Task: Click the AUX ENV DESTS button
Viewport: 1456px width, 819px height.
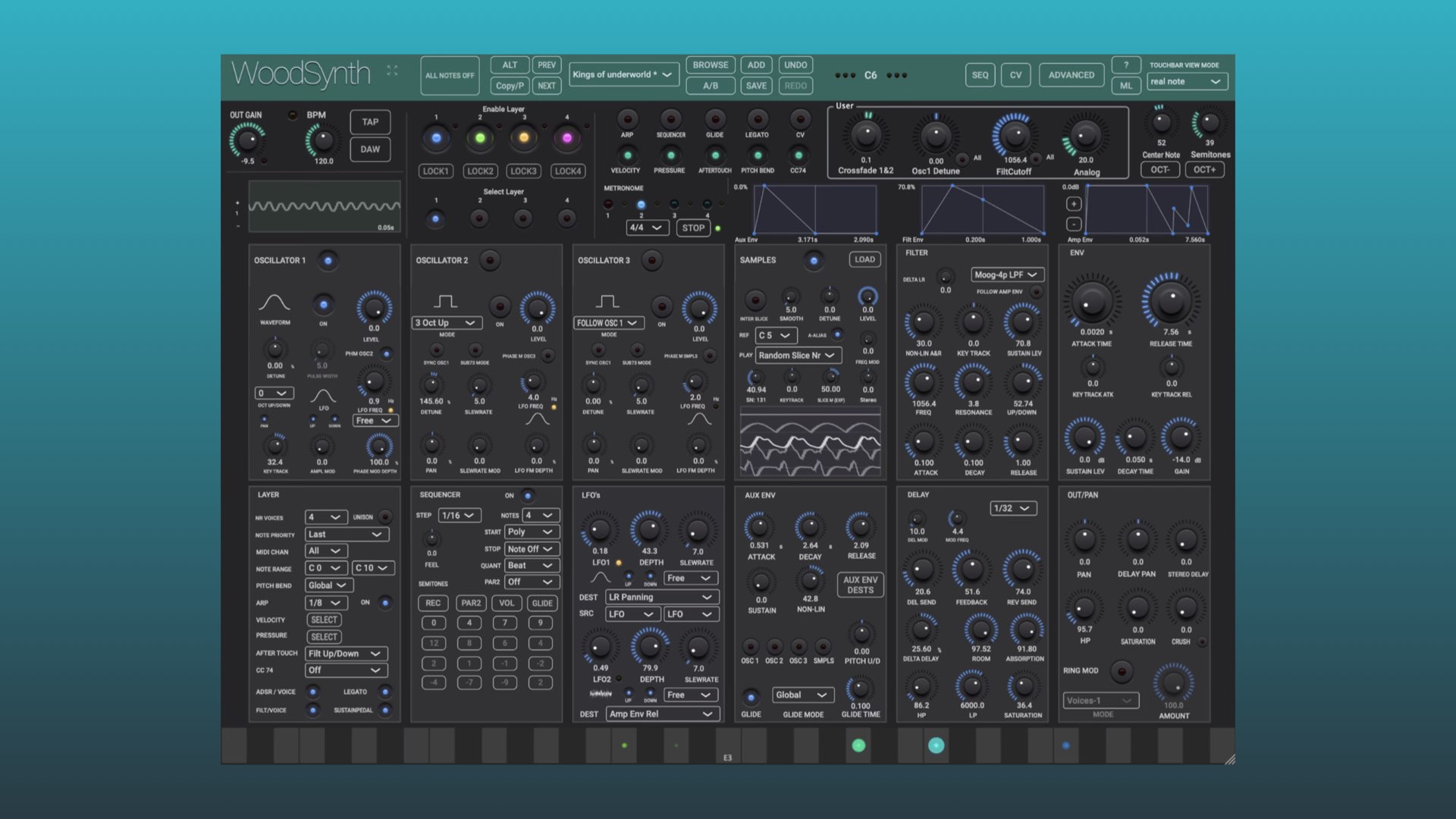Action: 860,585
